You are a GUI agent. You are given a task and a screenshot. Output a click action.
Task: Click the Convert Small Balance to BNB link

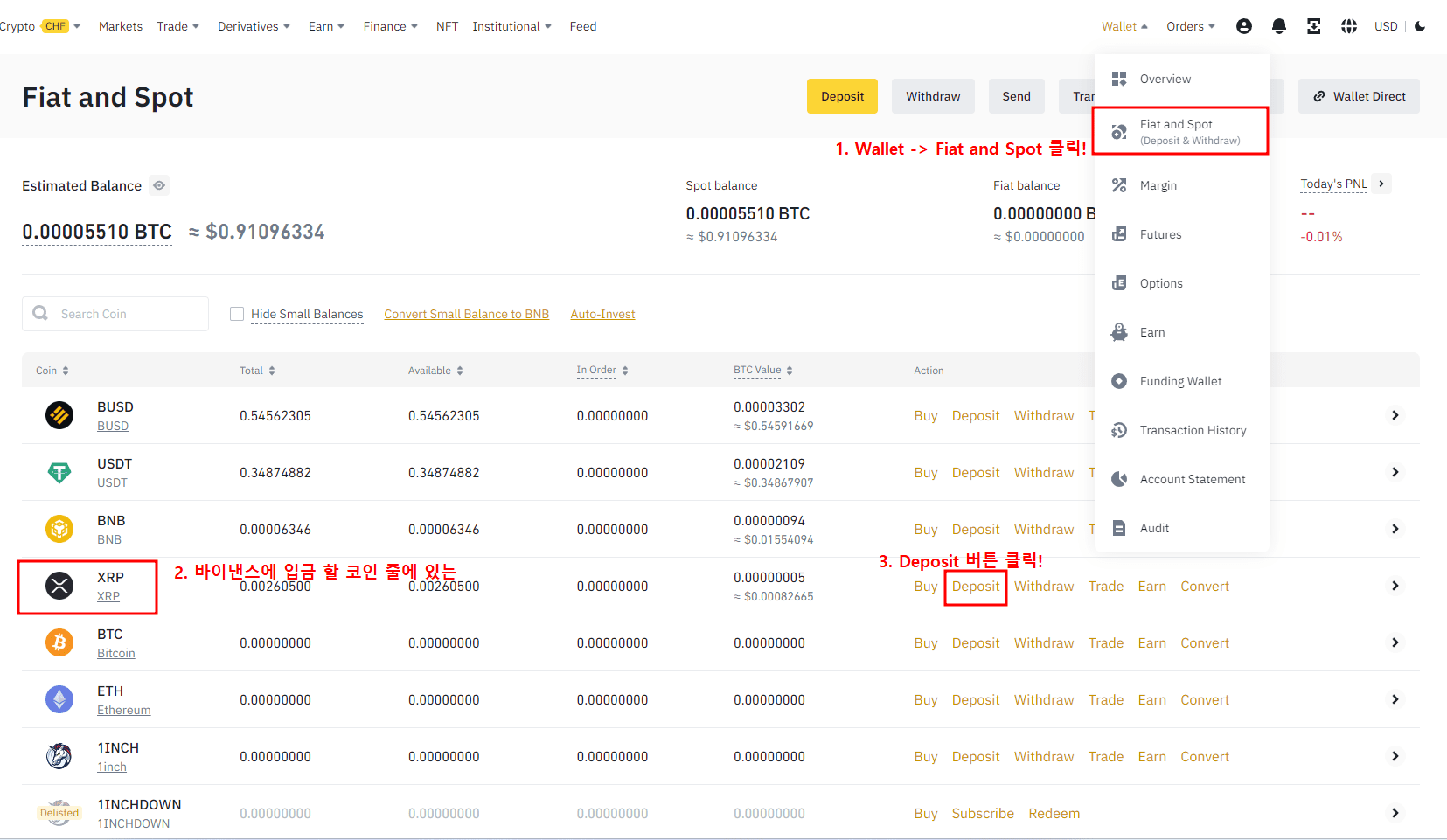point(466,314)
